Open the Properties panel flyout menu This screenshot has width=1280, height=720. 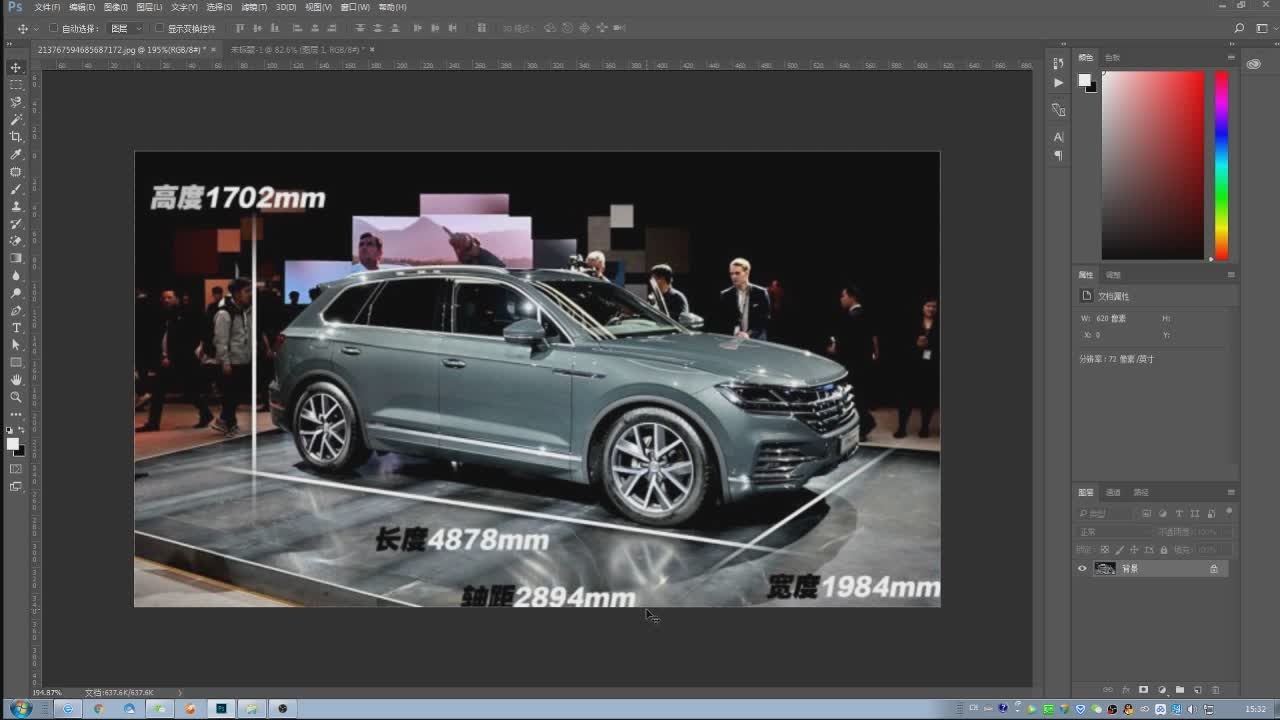click(x=1231, y=274)
